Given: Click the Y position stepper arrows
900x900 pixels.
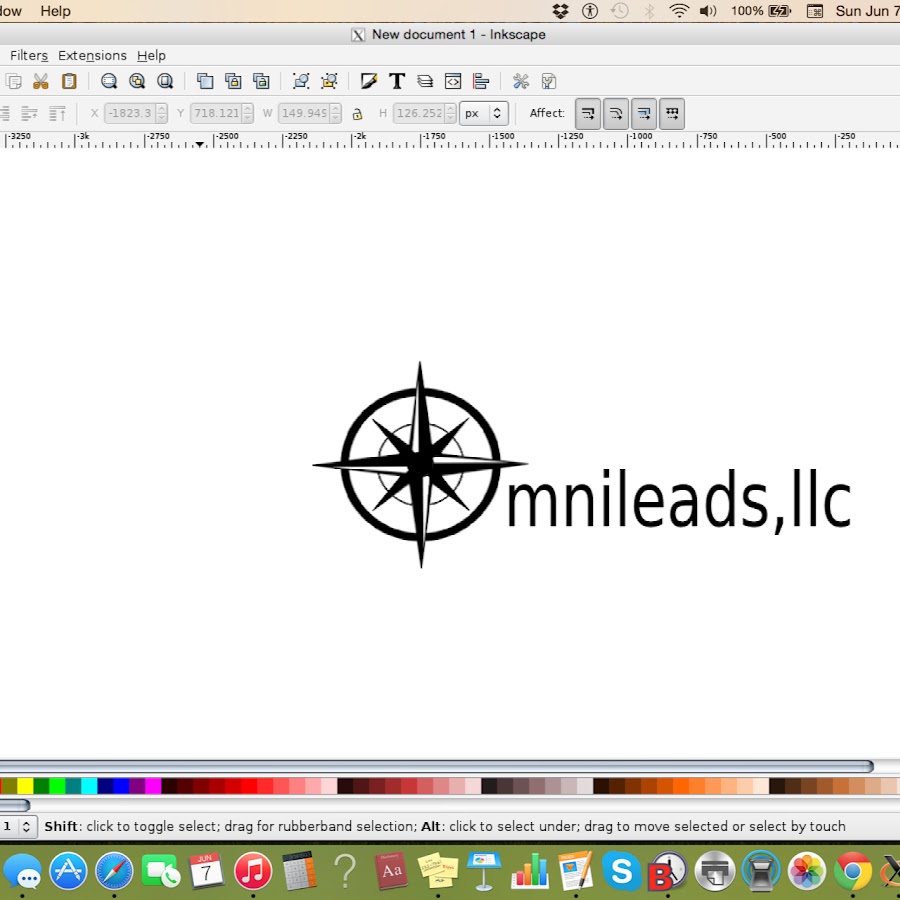Looking at the screenshot, I should (247, 113).
